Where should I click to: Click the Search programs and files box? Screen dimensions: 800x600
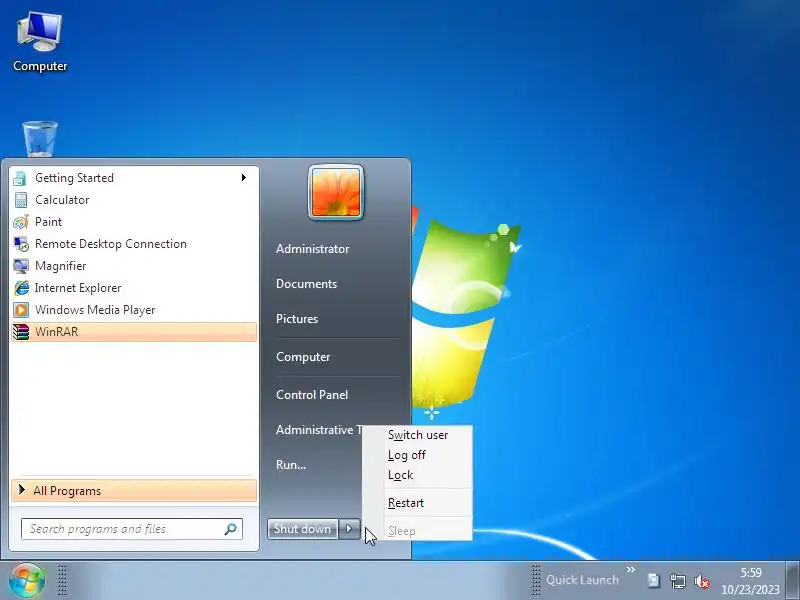(x=132, y=529)
